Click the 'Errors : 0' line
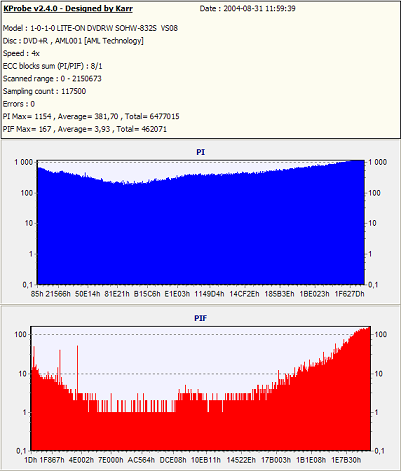401x471 pixels. 19,104
